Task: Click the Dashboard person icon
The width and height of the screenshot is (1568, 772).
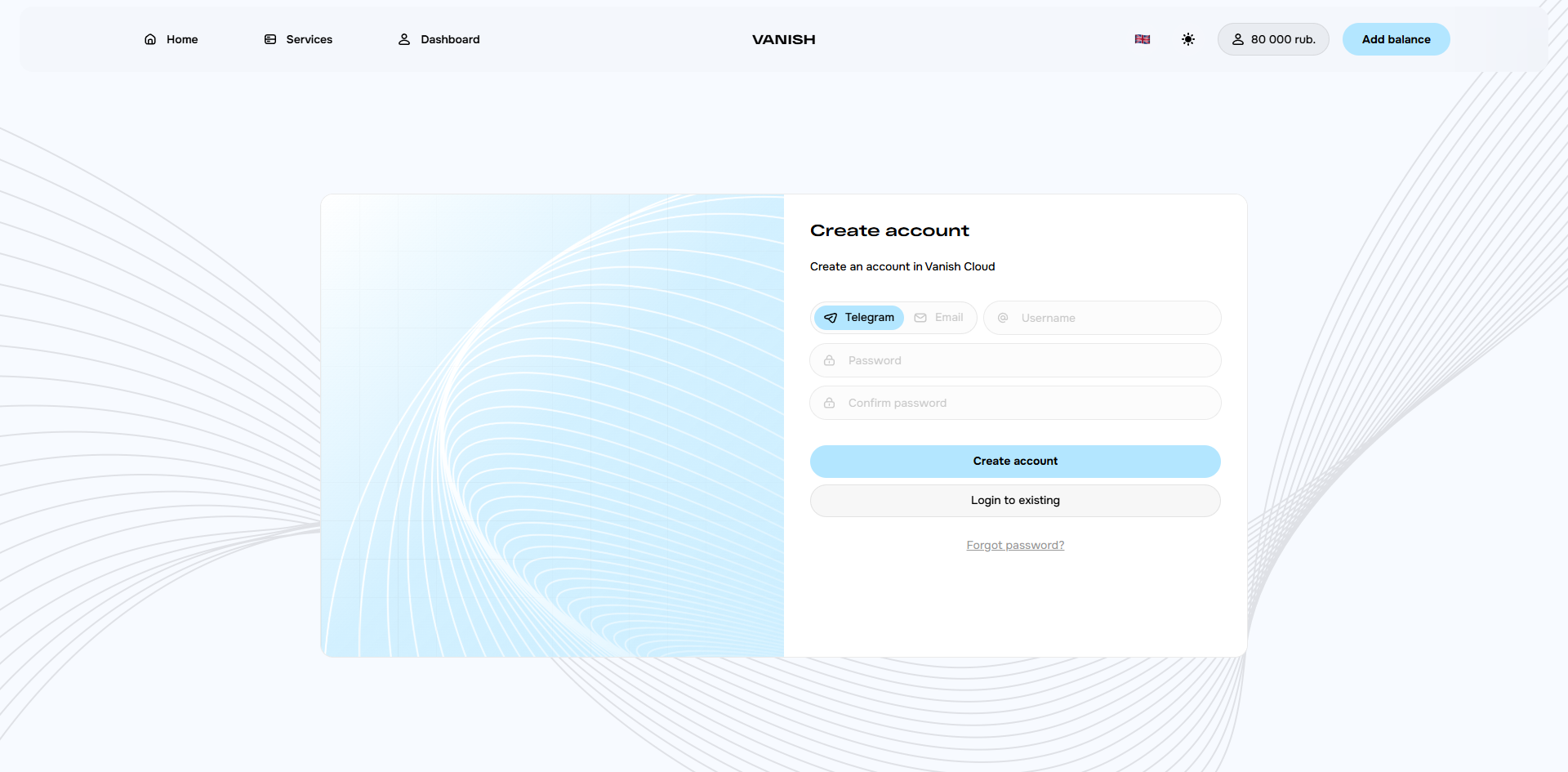Action: click(x=404, y=39)
